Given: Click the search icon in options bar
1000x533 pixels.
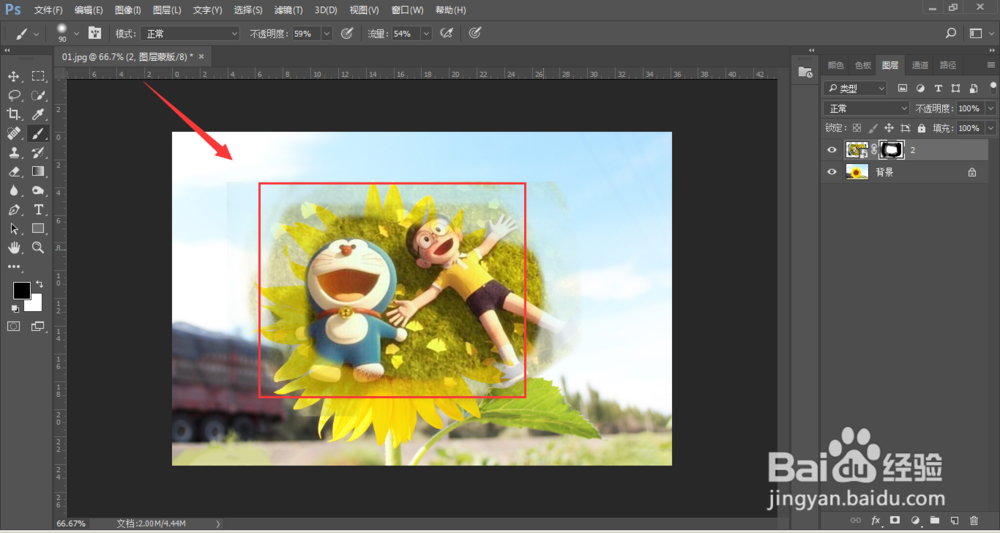Looking at the screenshot, I should (x=951, y=33).
